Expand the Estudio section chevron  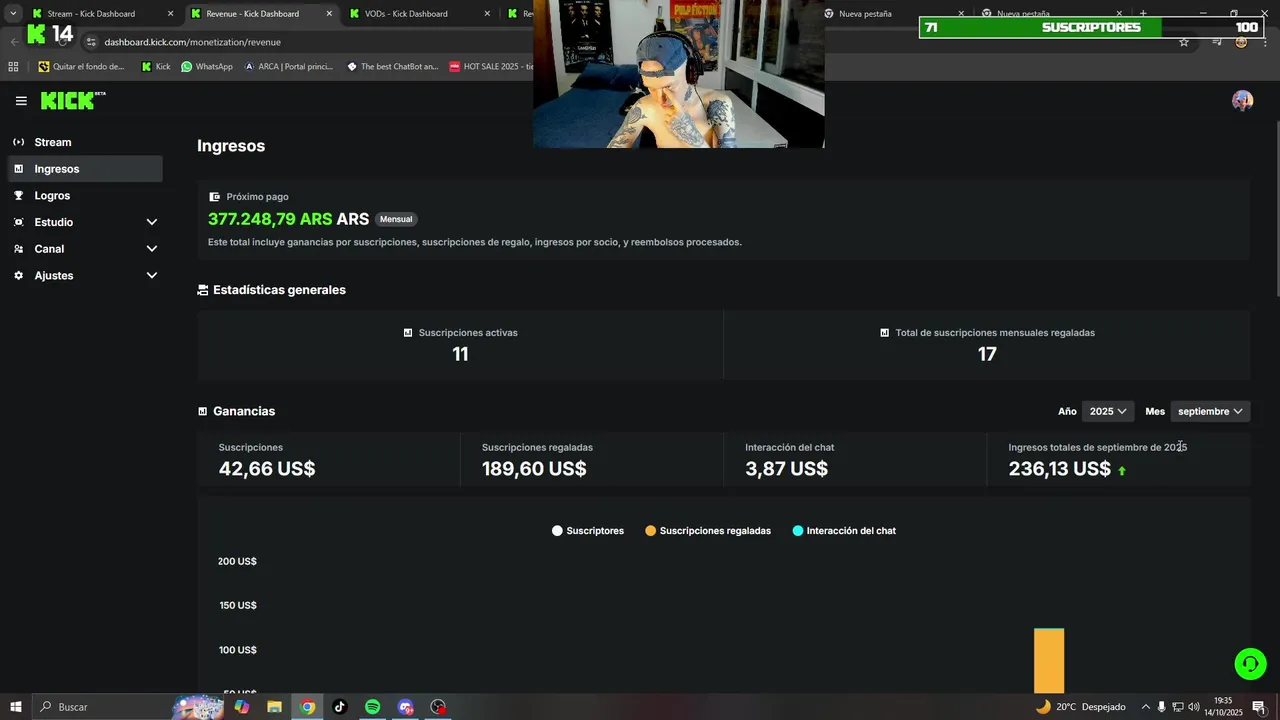[152, 222]
